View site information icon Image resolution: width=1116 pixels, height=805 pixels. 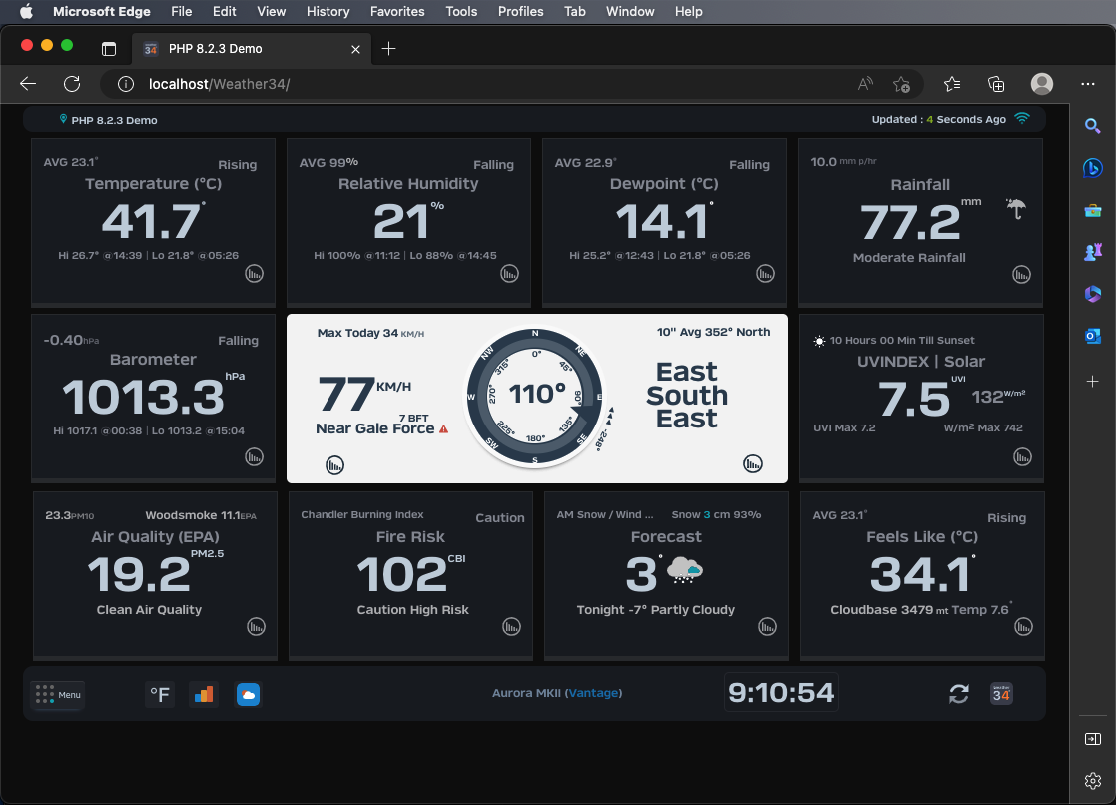126,84
